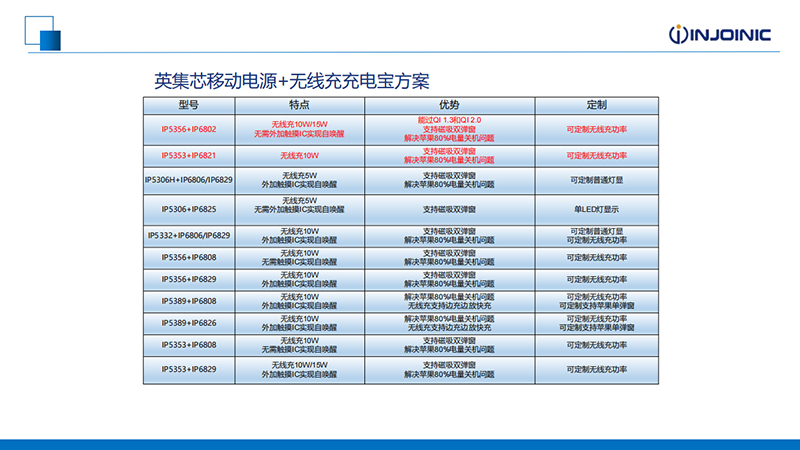Image resolution: width=800 pixels, height=450 pixels.
Task: Click 可定制普通灯显 in IP5306H+IP6806/IP6829 row
Action: [x=596, y=180]
